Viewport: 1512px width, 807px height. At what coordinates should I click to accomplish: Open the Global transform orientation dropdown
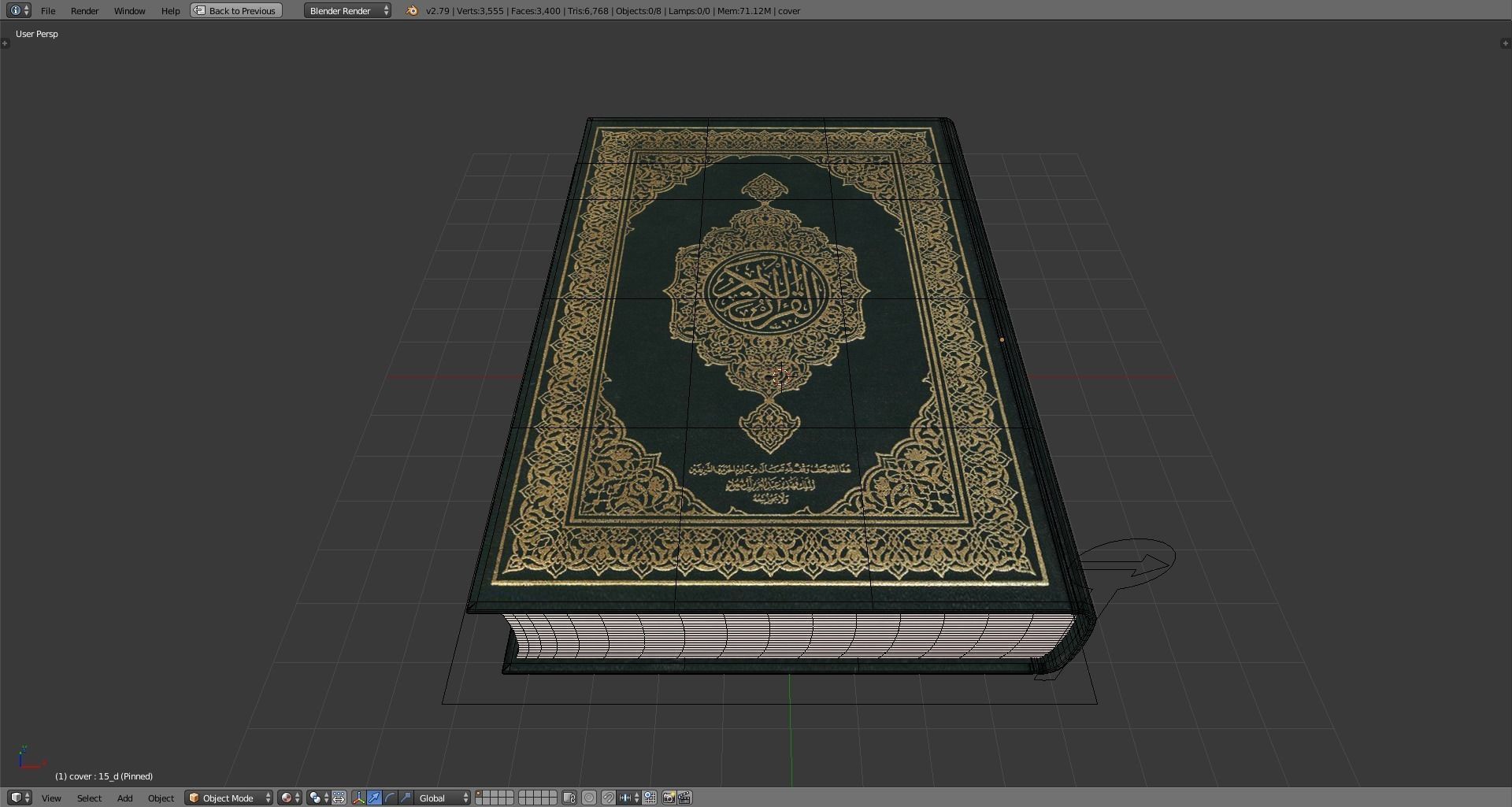point(443,798)
